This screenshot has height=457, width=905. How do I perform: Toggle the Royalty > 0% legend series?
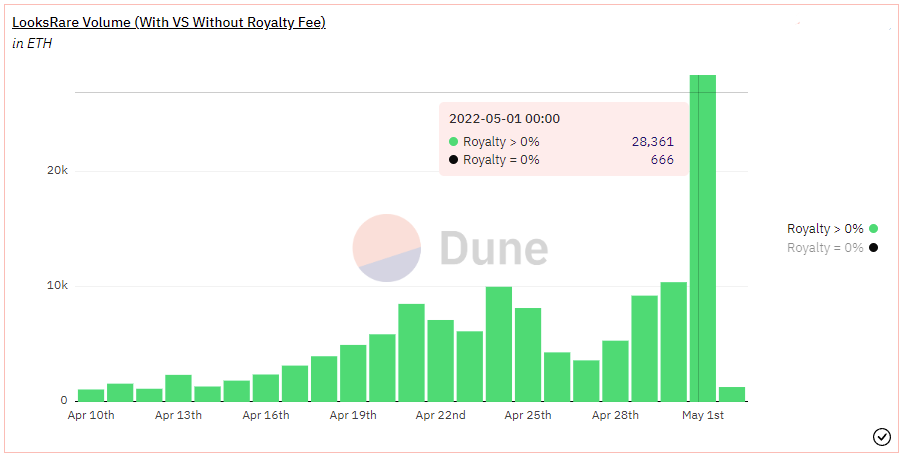(x=832, y=228)
